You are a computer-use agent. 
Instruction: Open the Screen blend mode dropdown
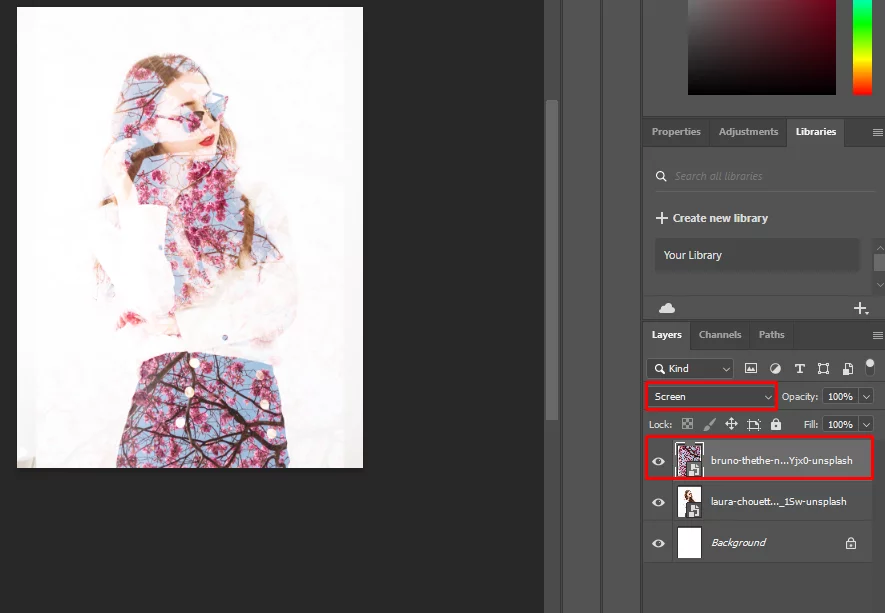click(710, 396)
